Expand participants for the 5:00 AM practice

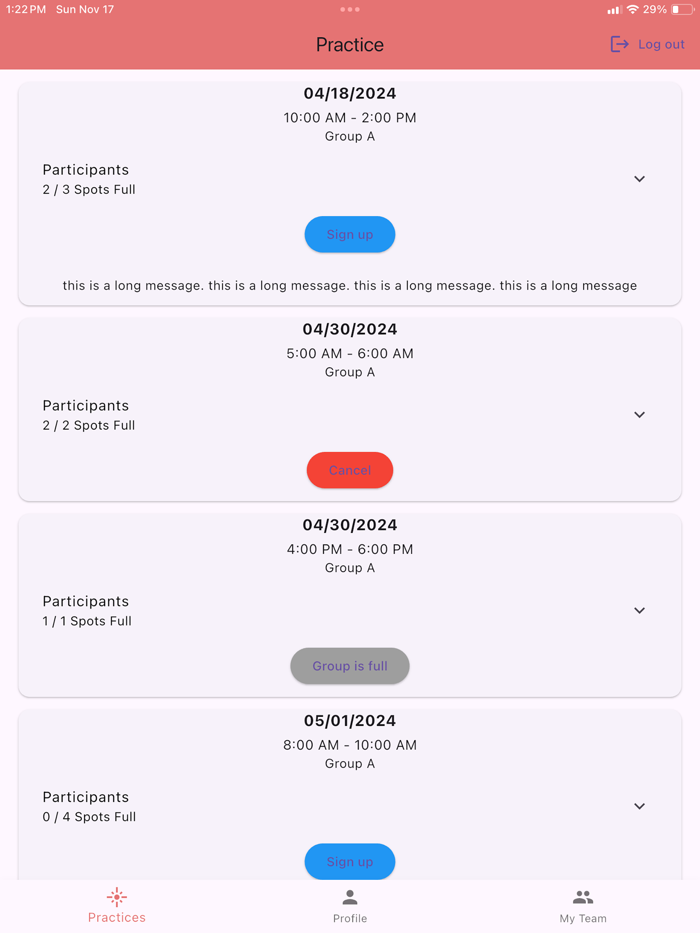pos(639,415)
